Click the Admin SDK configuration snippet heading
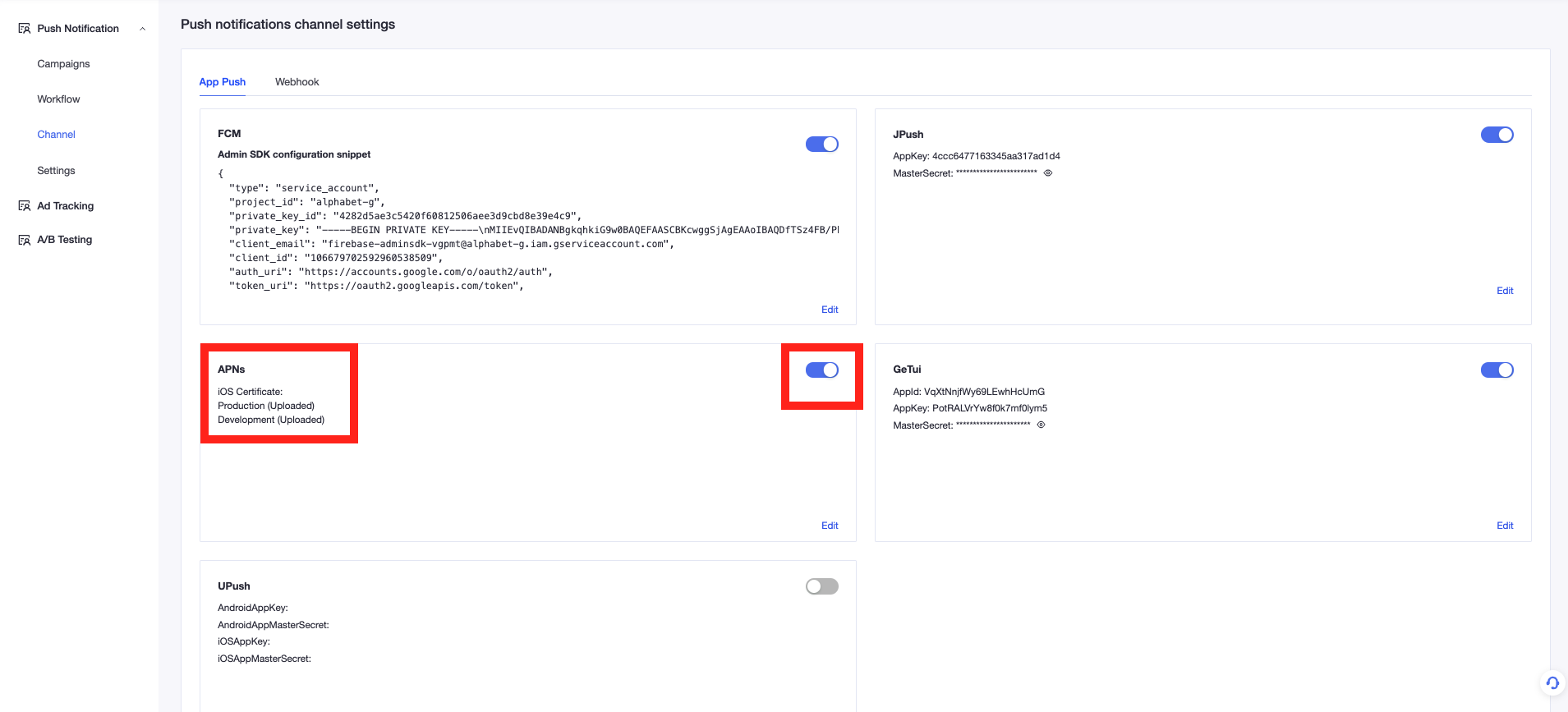Image resolution: width=1568 pixels, height=712 pixels. pyautogui.click(x=294, y=154)
